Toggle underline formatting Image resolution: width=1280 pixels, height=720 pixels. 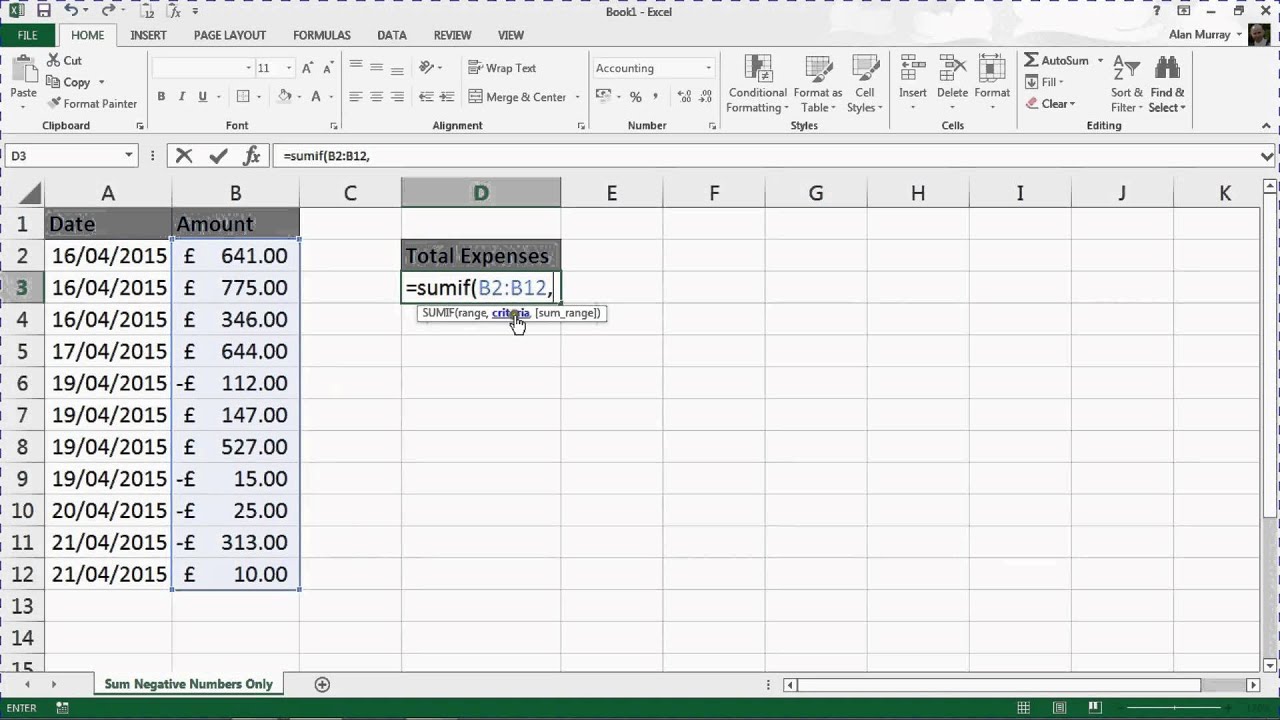coord(203,97)
